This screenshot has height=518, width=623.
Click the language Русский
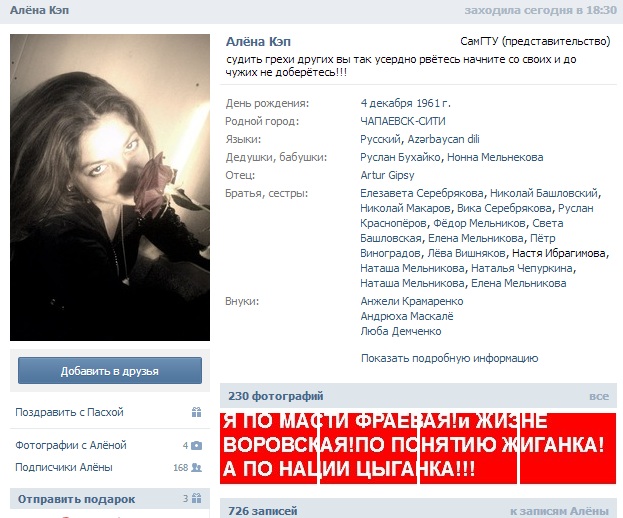[x=380, y=139]
